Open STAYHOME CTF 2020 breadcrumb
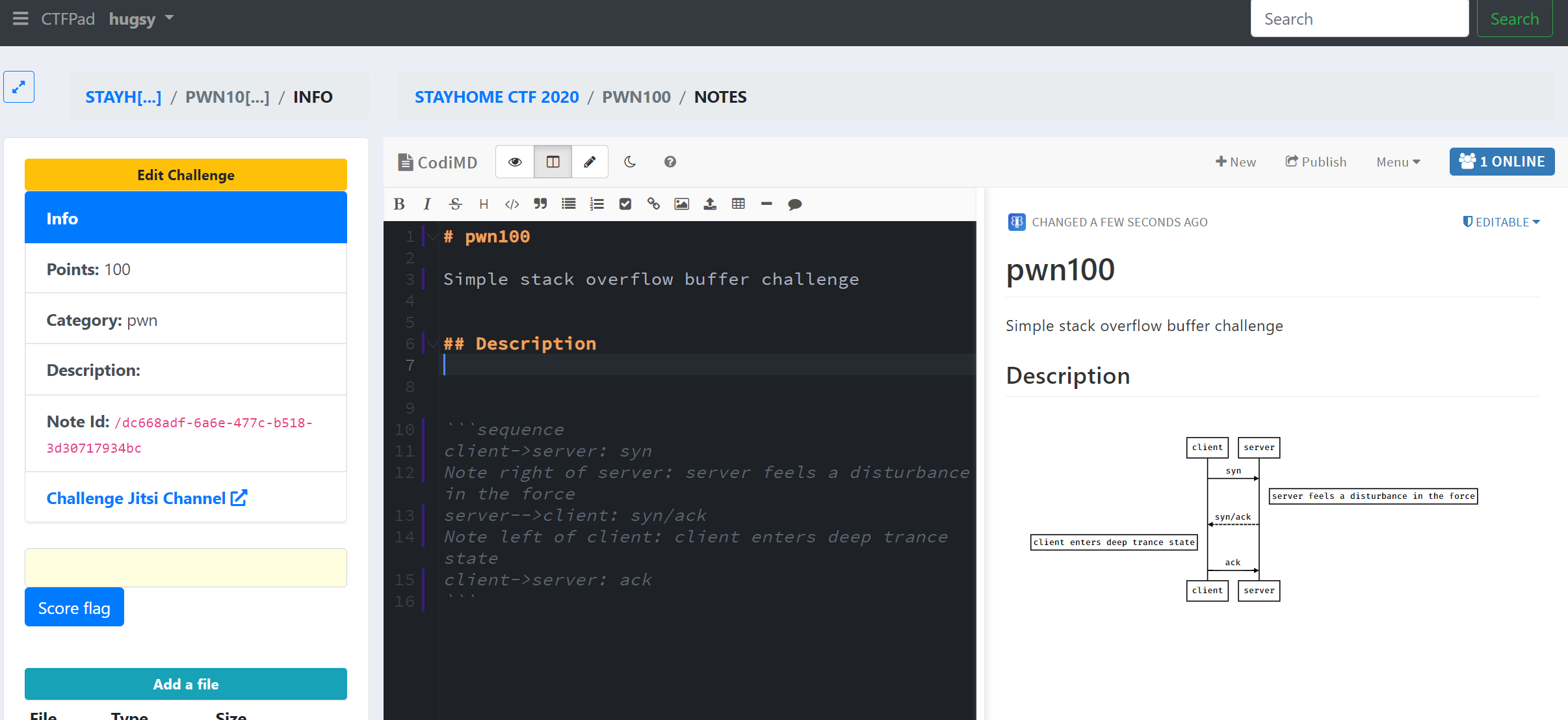1568x720 pixels. pos(496,97)
